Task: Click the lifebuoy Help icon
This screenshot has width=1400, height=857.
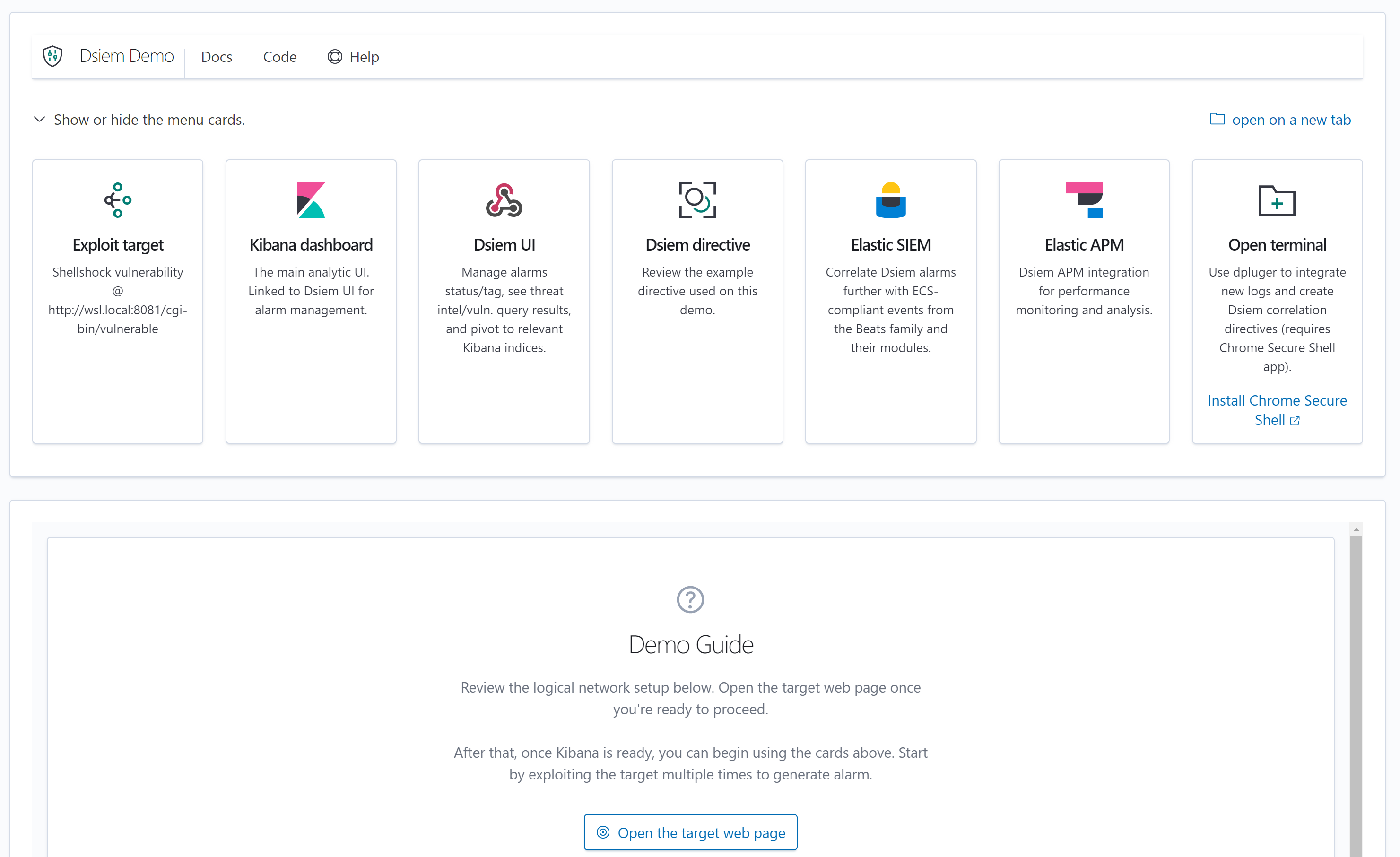Action: coord(335,57)
